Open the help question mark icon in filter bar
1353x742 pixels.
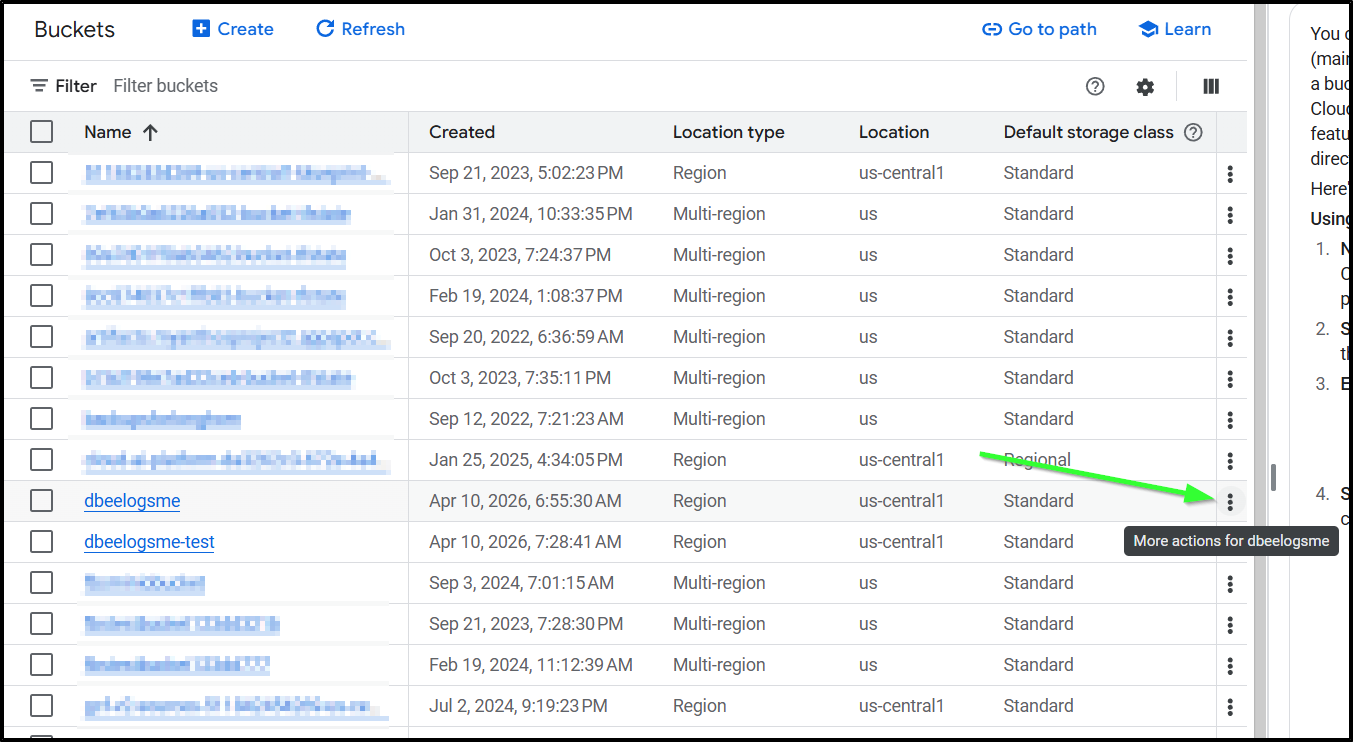point(1095,87)
